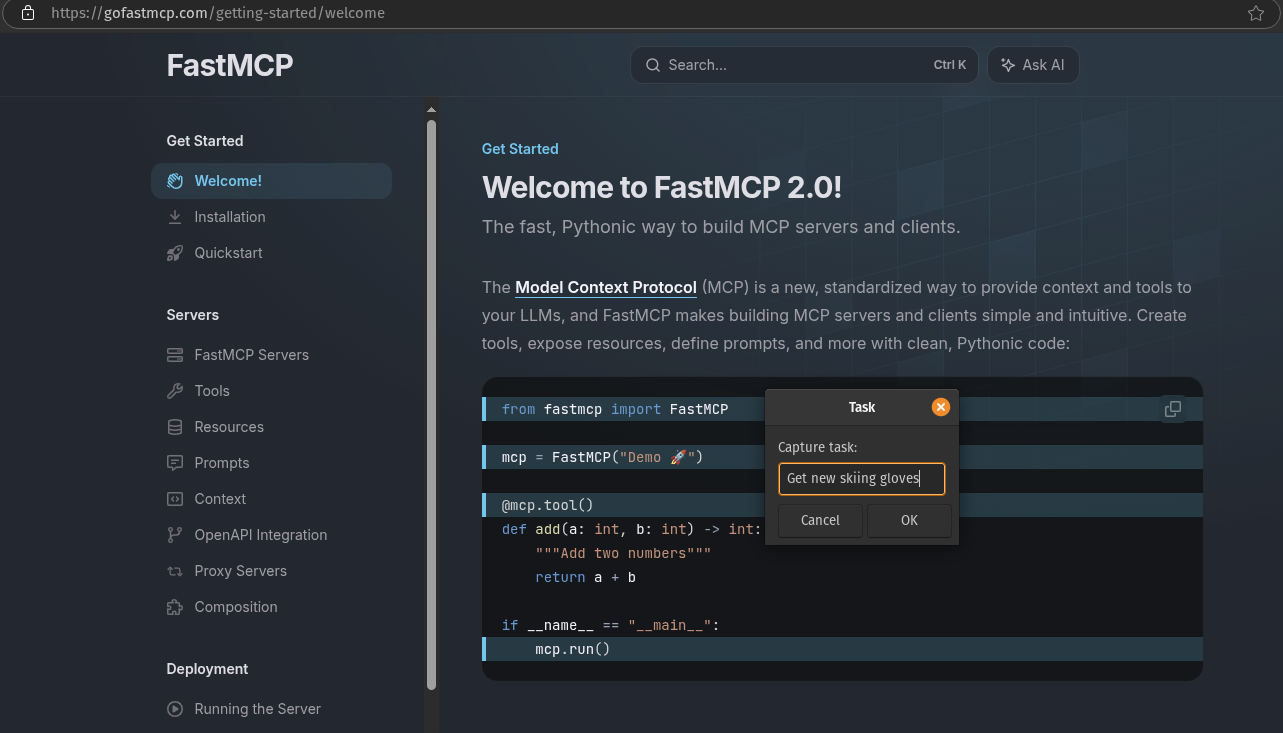Open the Composition page

[271, 607]
